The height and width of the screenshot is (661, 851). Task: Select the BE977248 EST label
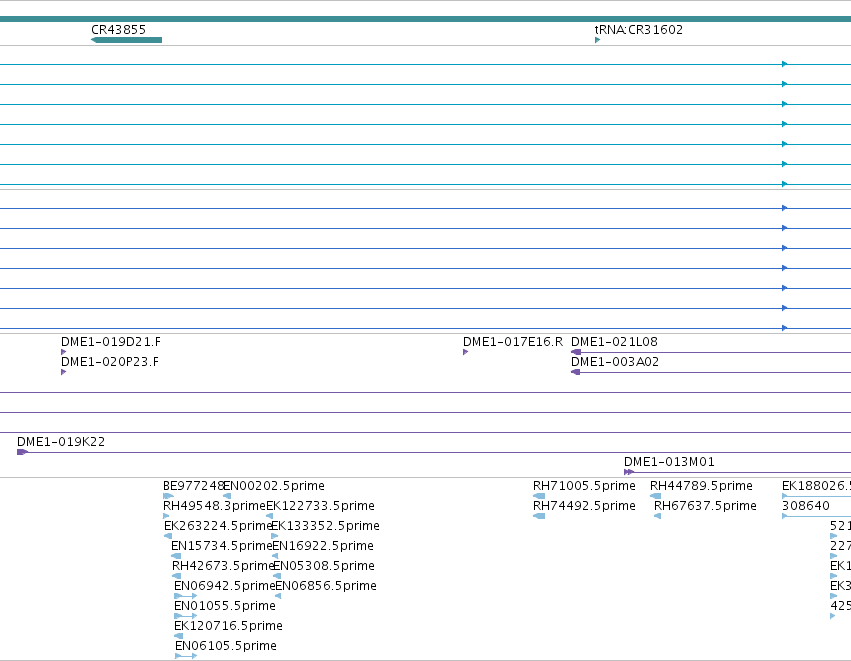pos(193,486)
